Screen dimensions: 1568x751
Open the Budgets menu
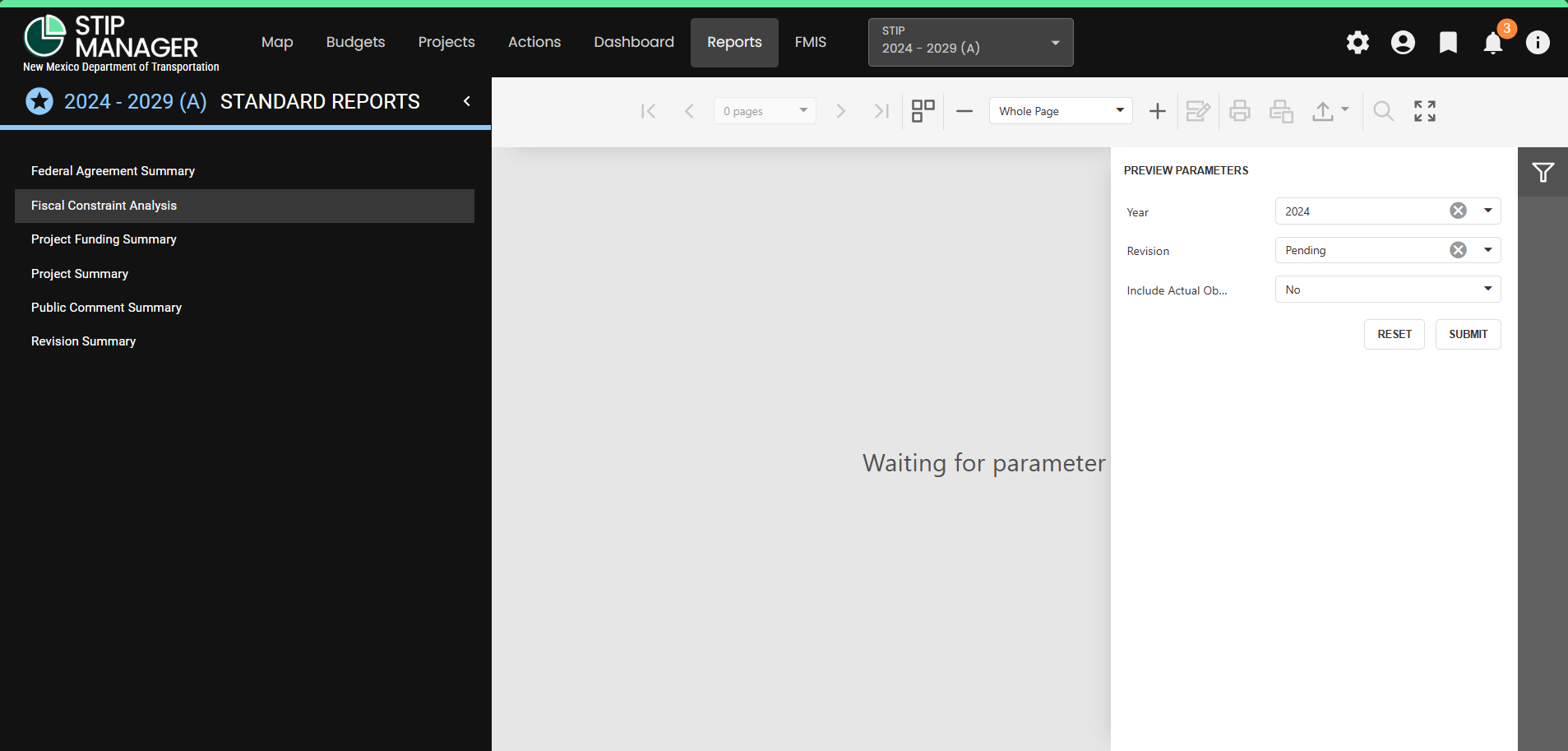[355, 42]
